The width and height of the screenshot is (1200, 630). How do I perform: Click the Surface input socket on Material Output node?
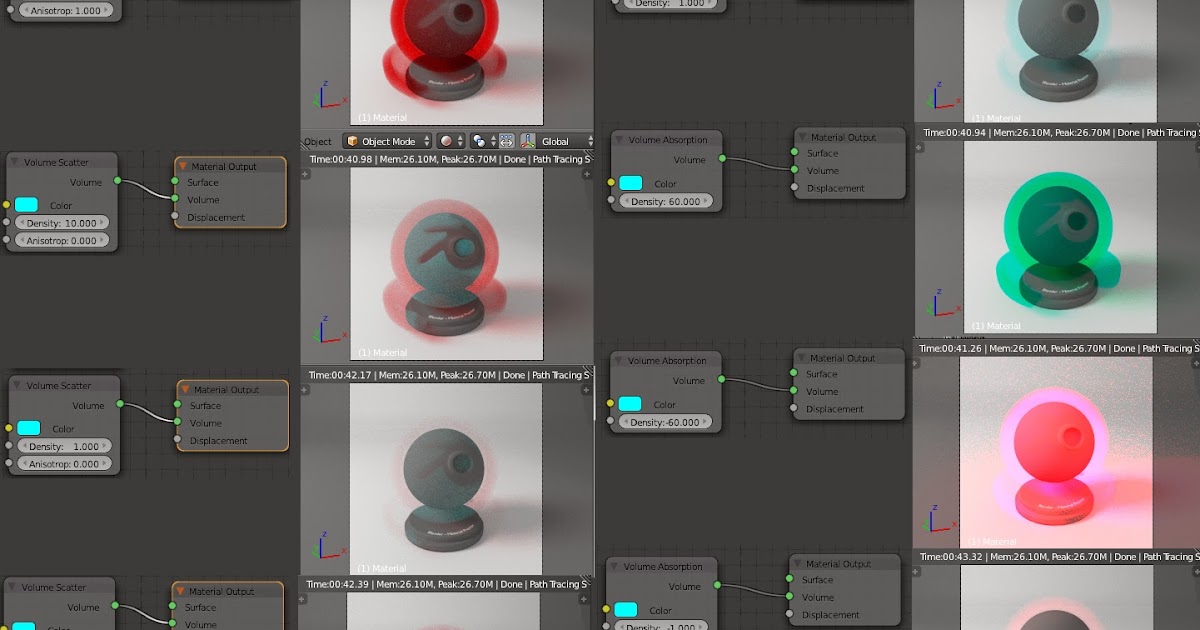coord(175,182)
